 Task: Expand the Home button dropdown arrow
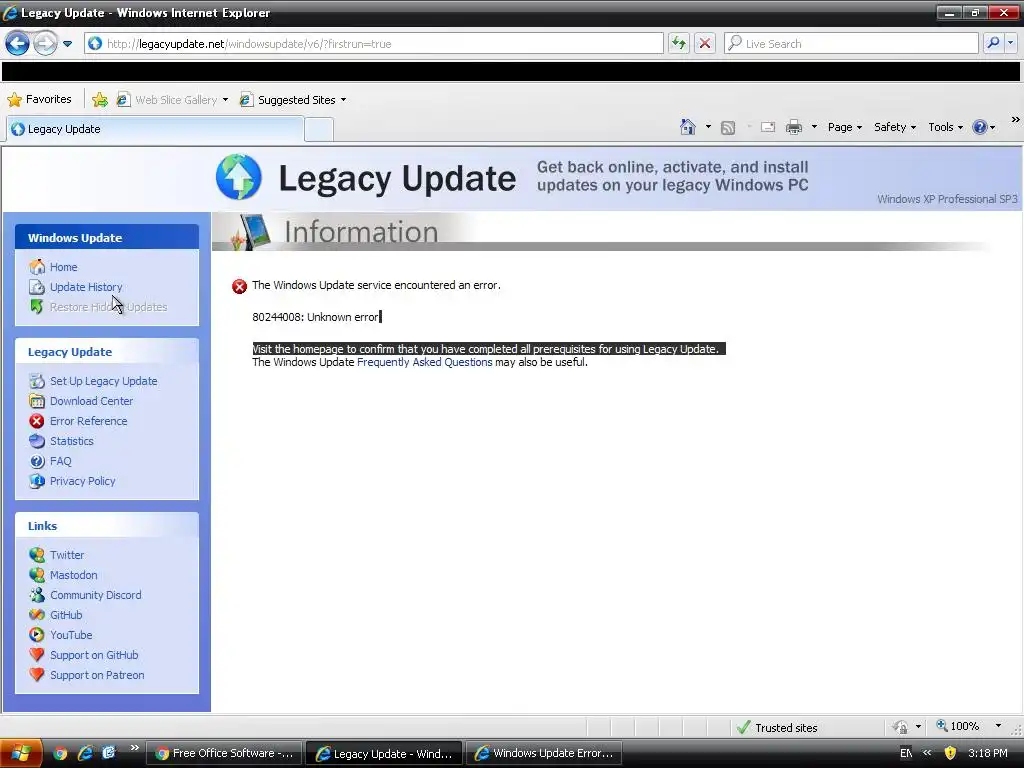pyautogui.click(x=708, y=127)
